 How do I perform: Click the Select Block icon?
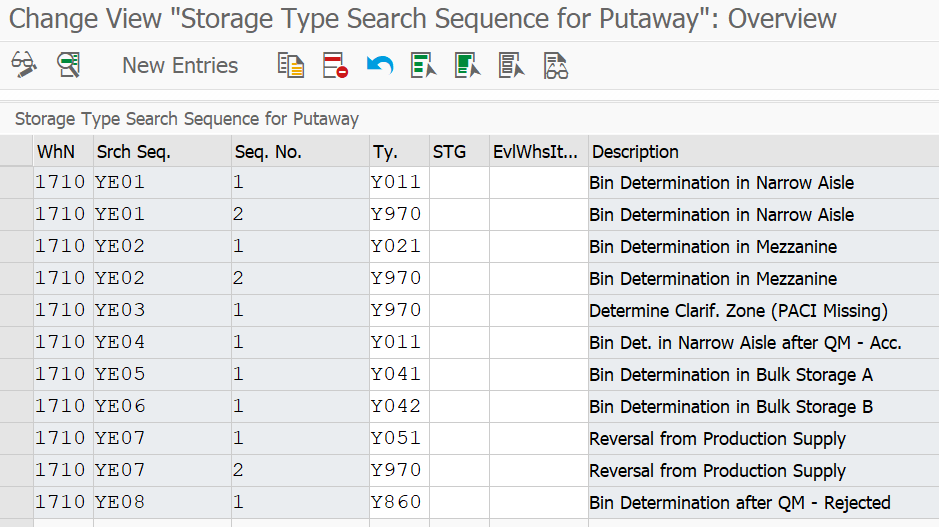(468, 65)
